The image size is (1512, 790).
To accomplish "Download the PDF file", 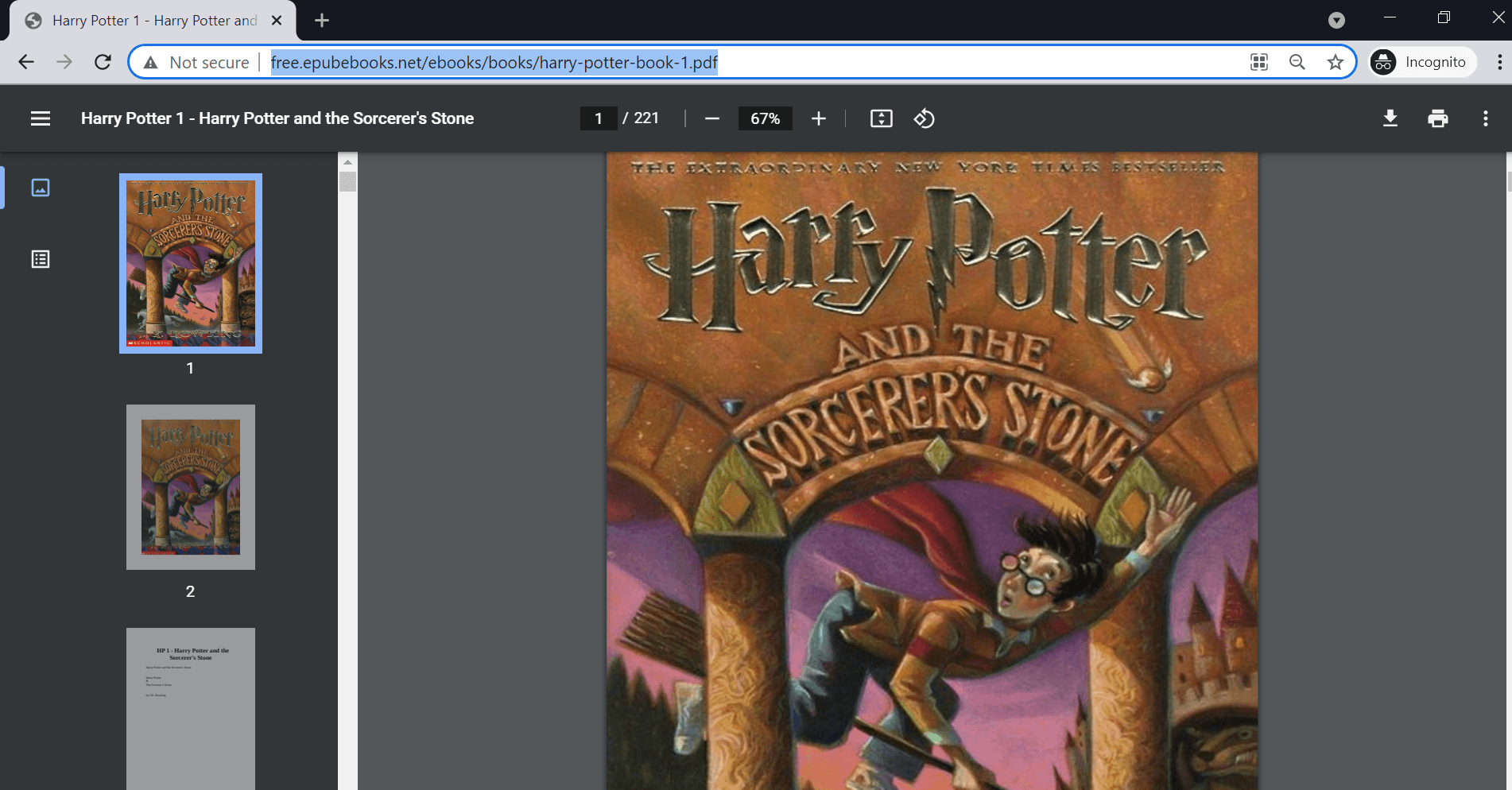I will (1390, 118).
